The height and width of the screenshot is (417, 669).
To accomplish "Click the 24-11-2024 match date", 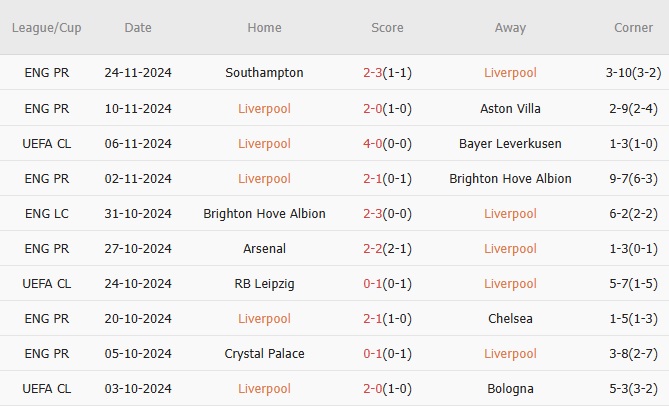I will pos(138,73).
